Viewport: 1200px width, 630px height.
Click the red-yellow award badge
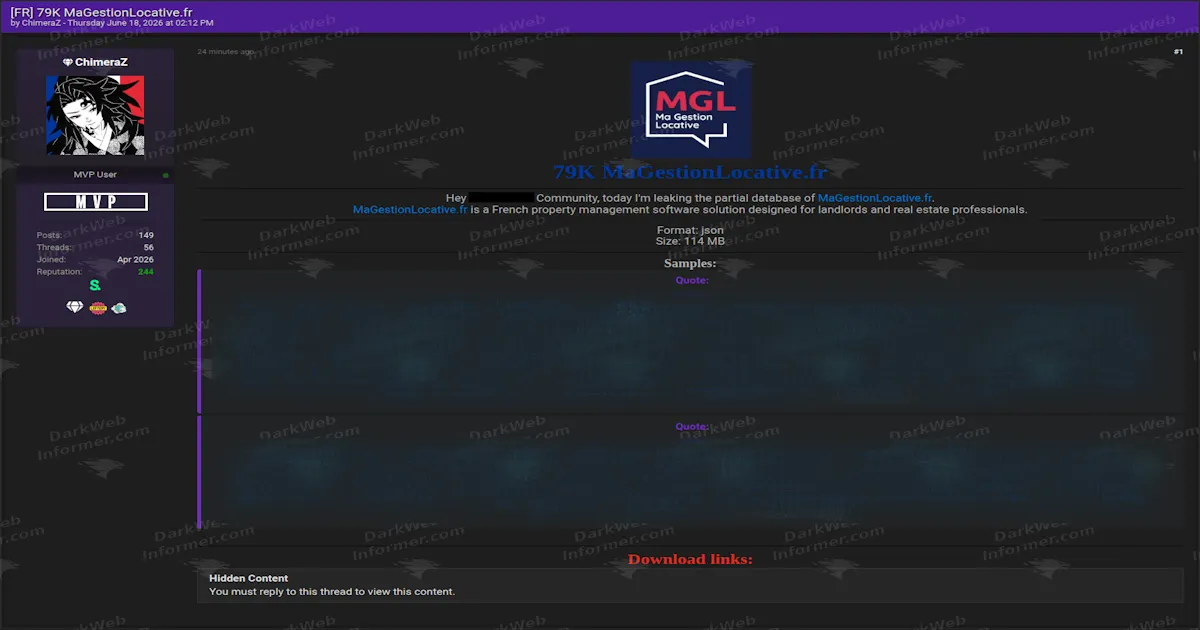point(98,308)
